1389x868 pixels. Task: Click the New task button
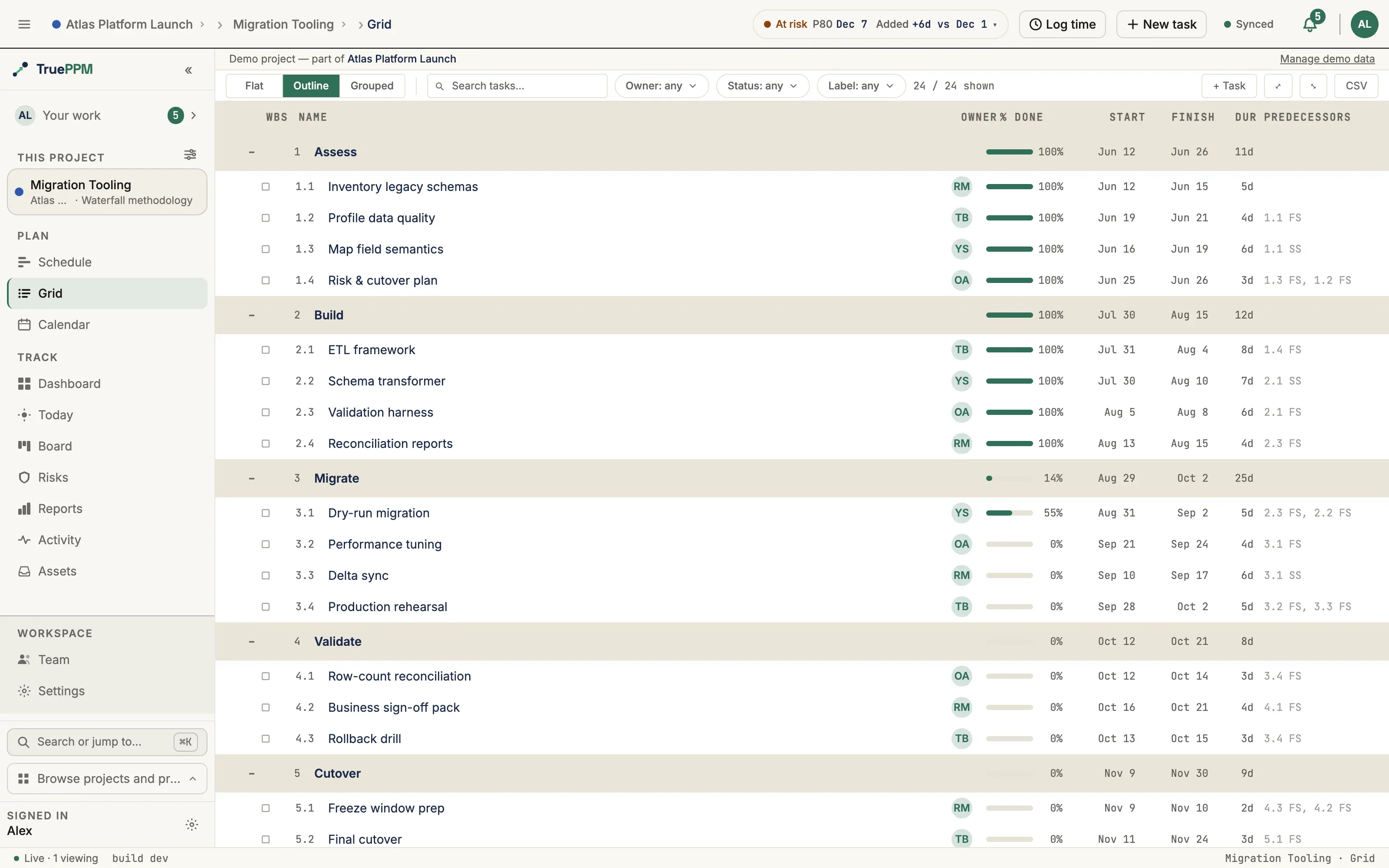tap(1161, 24)
